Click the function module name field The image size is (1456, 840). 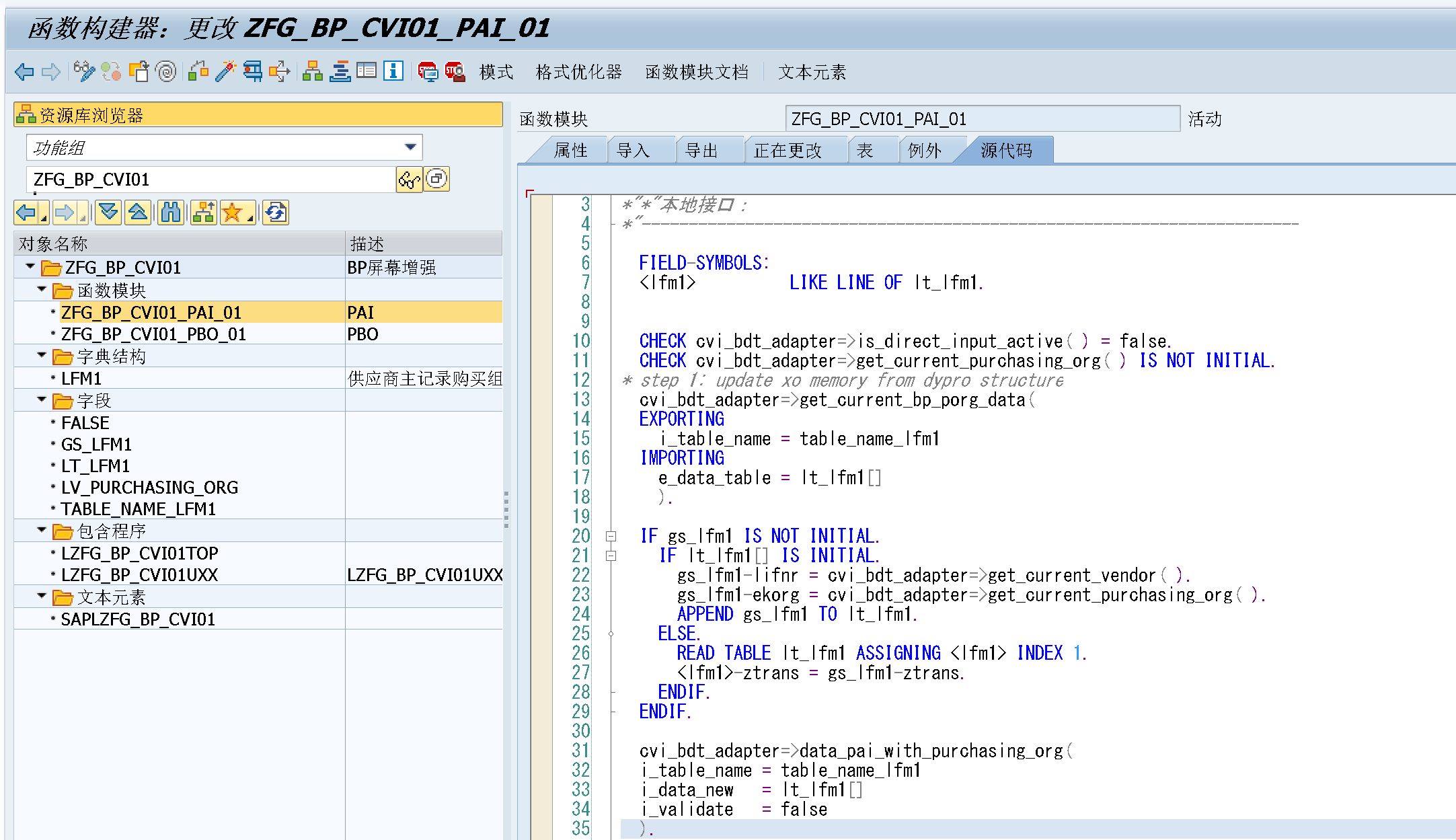click(x=981, y=119)
